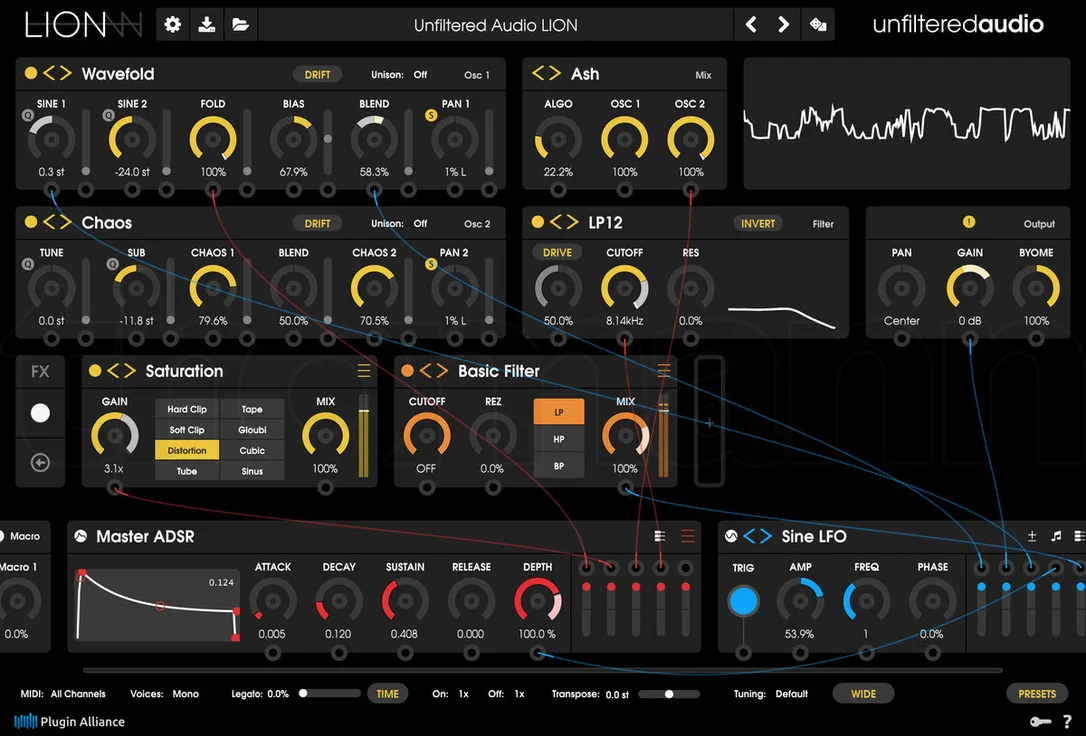Click the Master ADSR white list icon
Screen dimensions: 1086x736
point(659,536)
